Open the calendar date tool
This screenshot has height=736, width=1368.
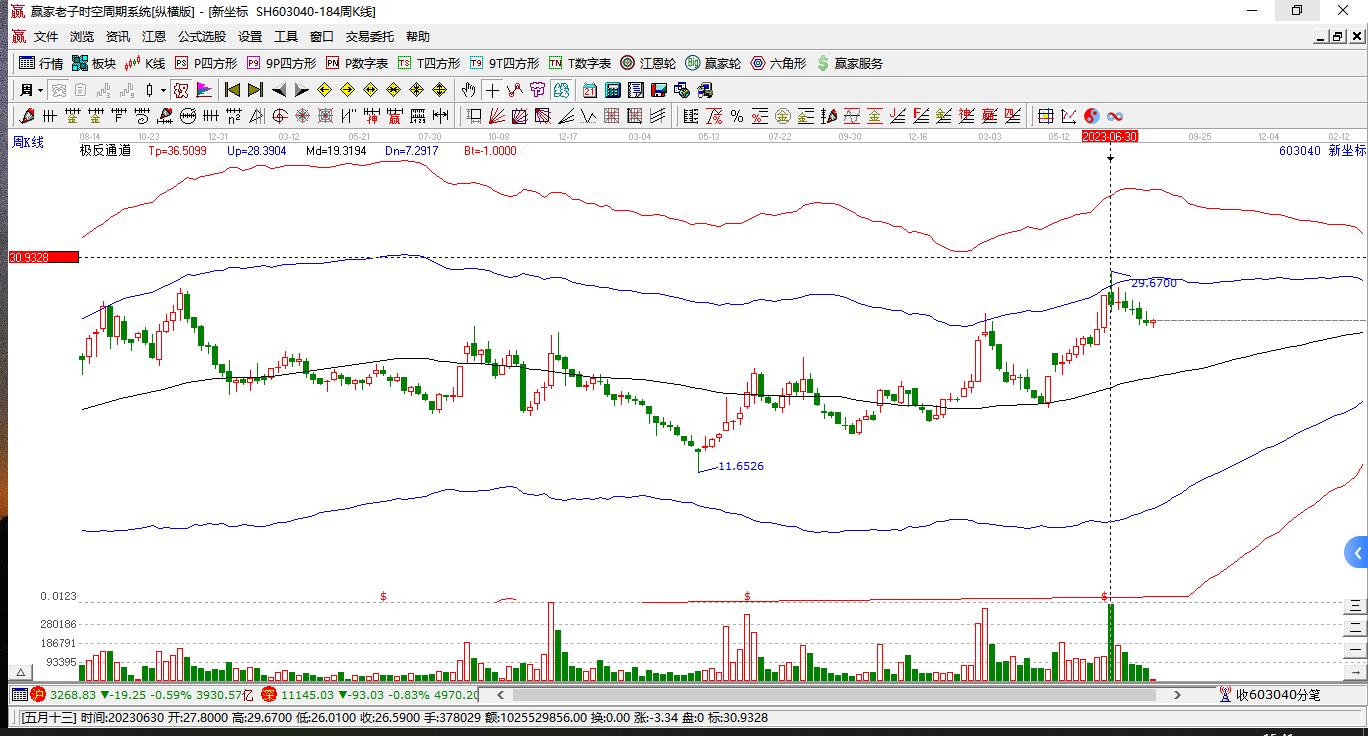(589, 90)
